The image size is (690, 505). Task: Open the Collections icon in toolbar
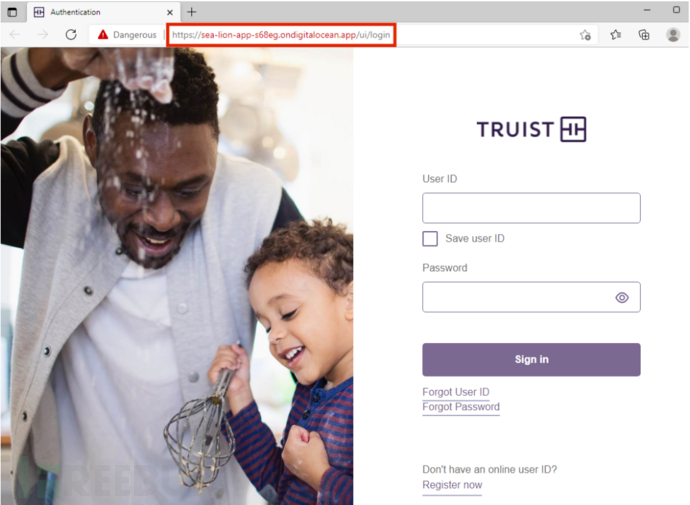pyautogui.click(x=644, y=35)
